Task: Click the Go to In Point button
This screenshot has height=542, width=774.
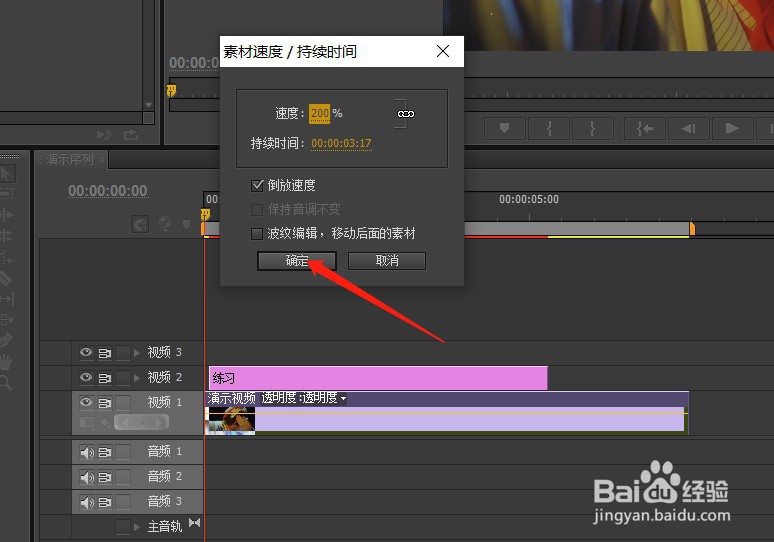Action: [645, 129]
